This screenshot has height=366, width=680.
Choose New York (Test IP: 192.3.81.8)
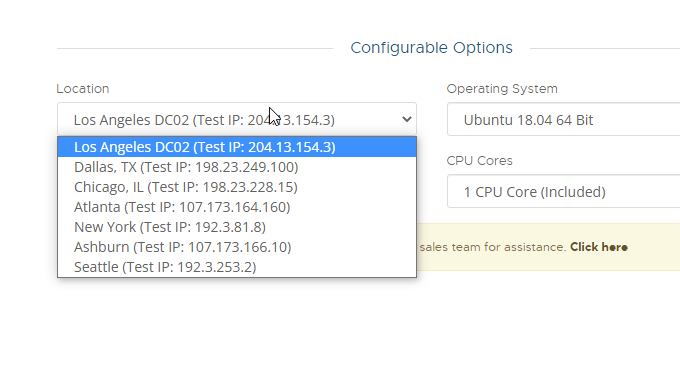237,227
